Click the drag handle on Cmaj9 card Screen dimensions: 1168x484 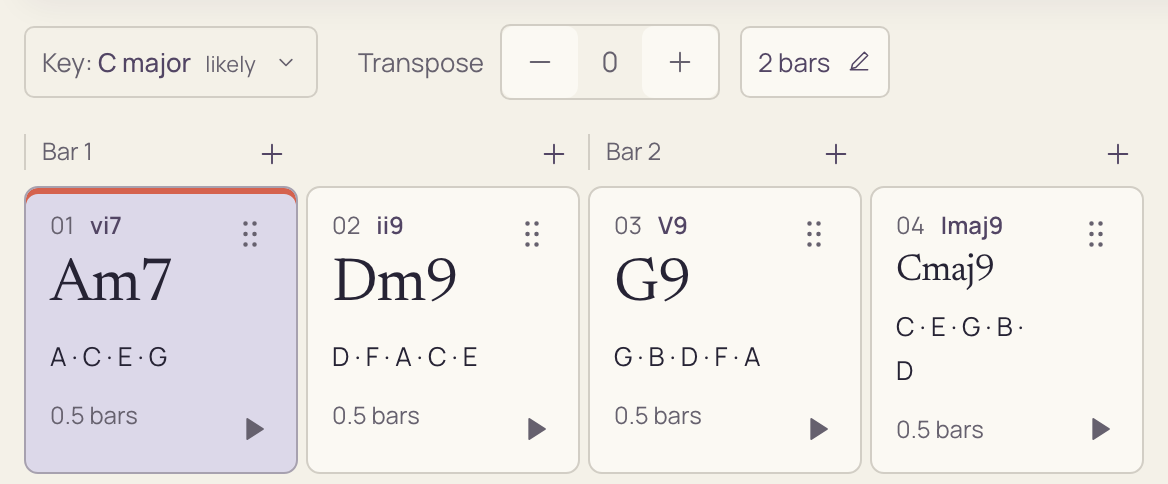click(1096, 234)
